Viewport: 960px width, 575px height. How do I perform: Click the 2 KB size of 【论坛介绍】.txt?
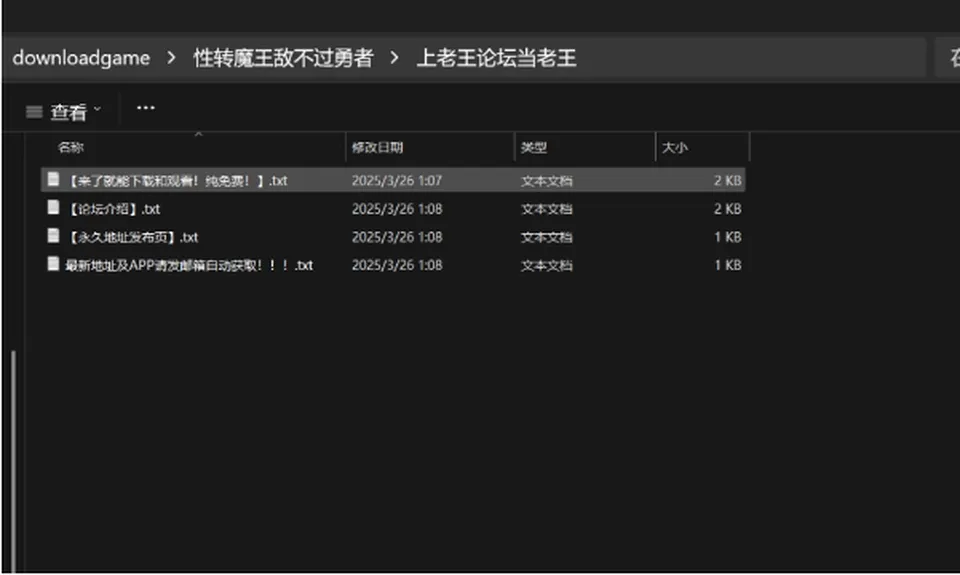tap(727, 209)
